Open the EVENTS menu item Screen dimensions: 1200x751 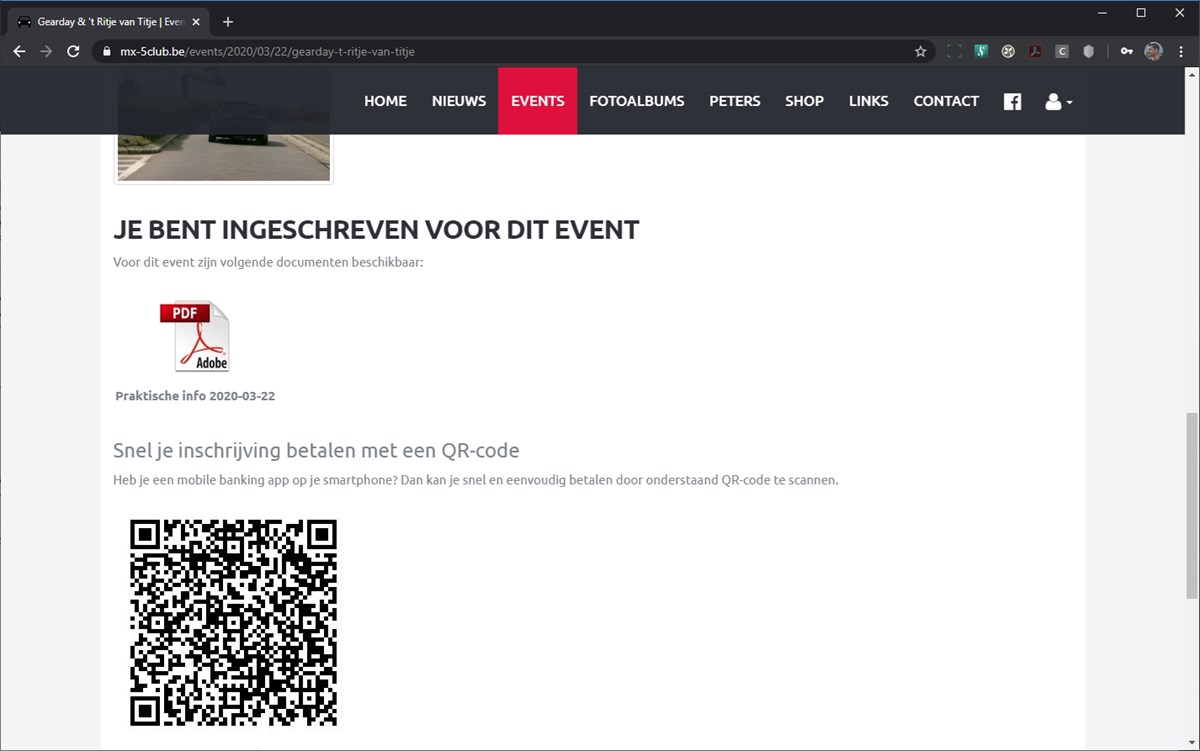pyautogui.click(x=538, y=101)
